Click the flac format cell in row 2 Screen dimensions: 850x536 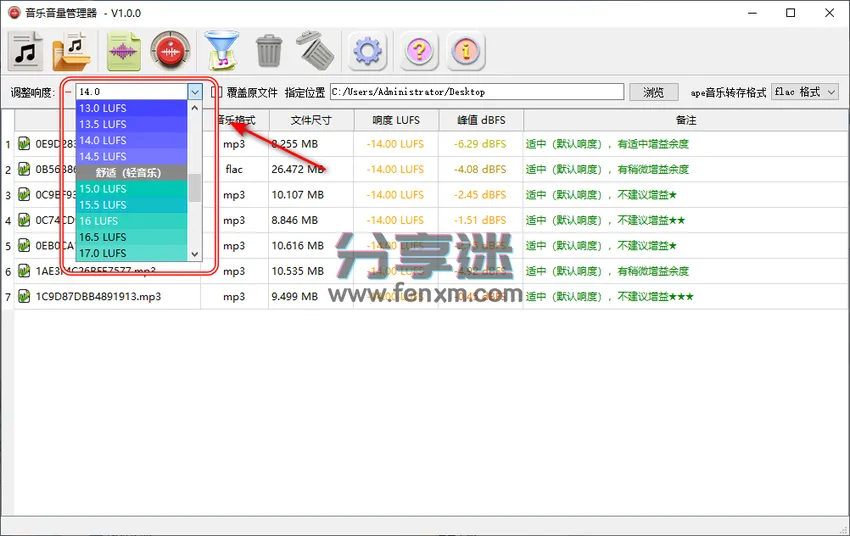pos(234,169)
